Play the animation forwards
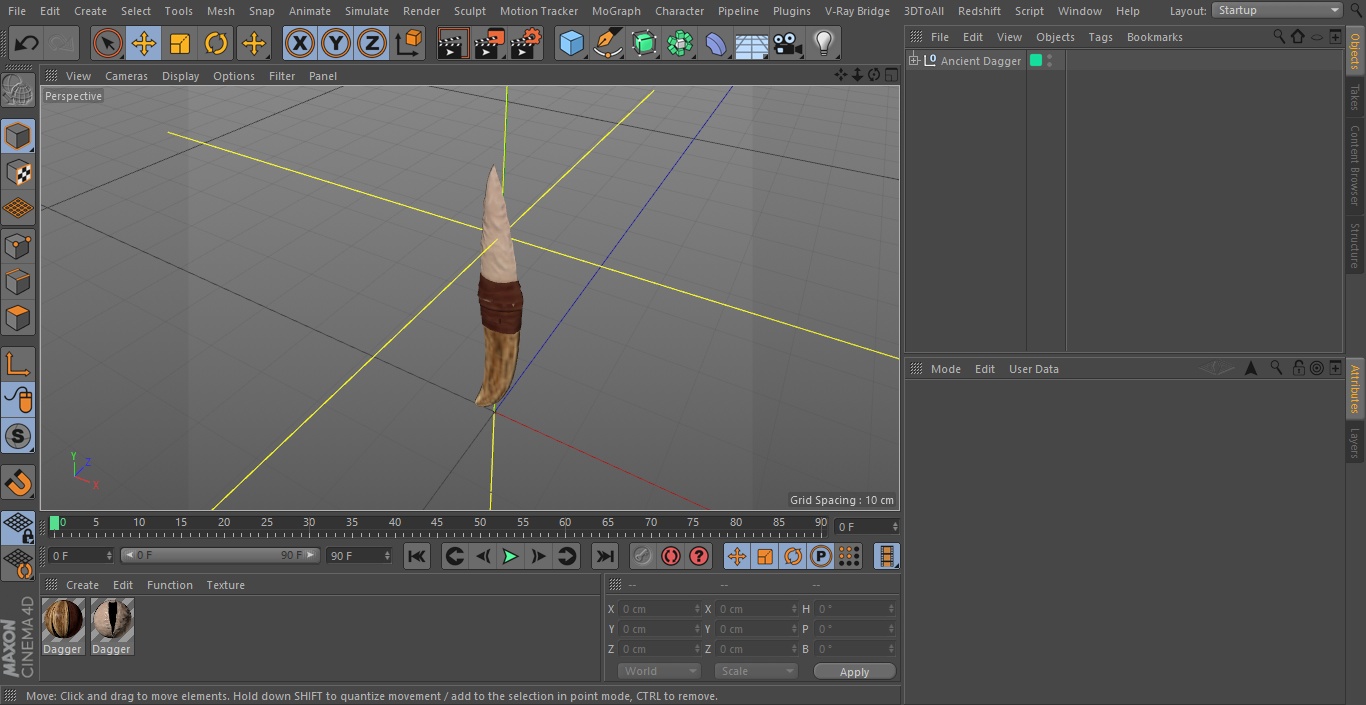 click(x=510, y=556)
